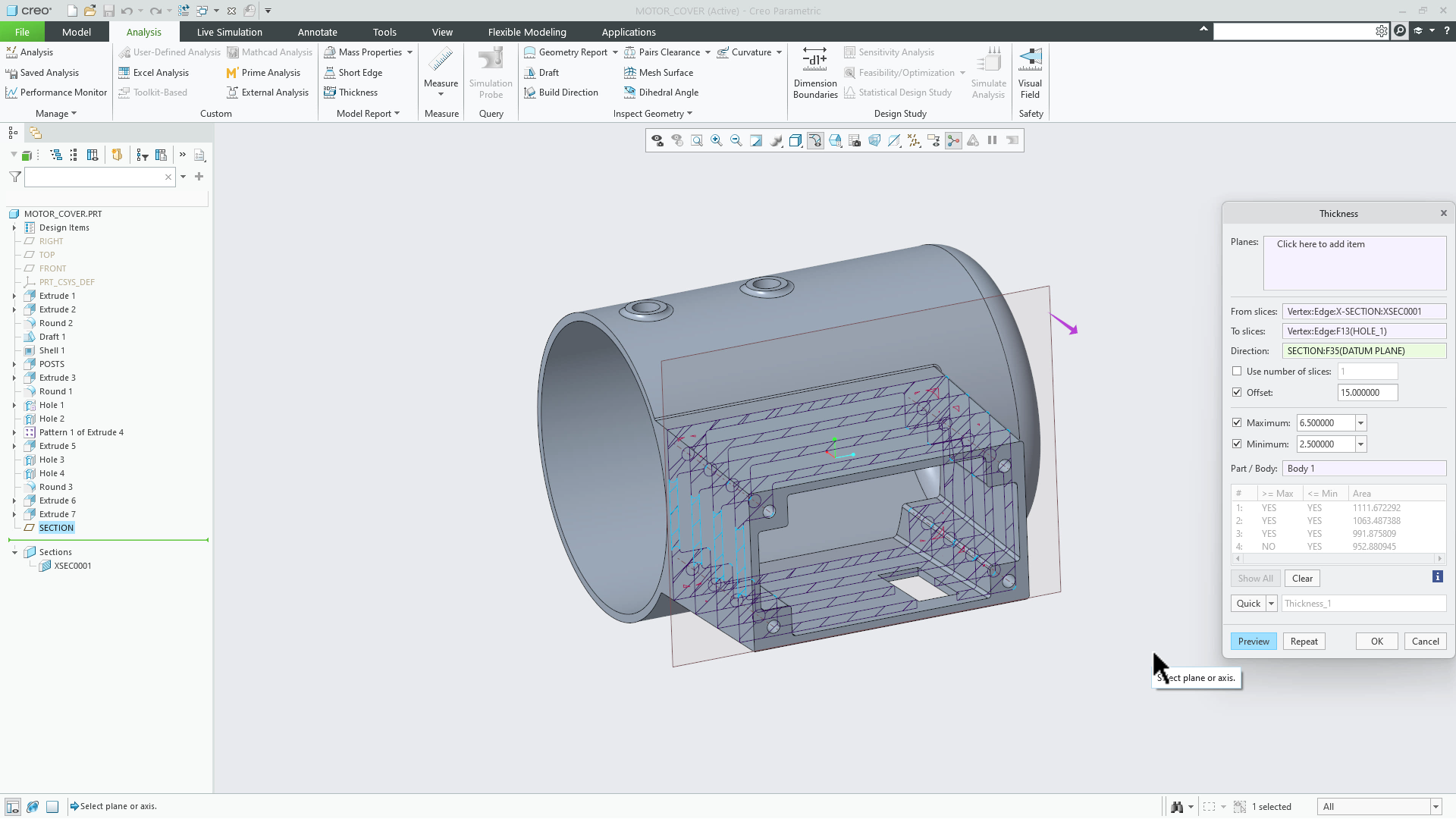Disable the Maximum thickness checkbox
This screenshot has height=819, width=1456.
tap(1238, 422)
